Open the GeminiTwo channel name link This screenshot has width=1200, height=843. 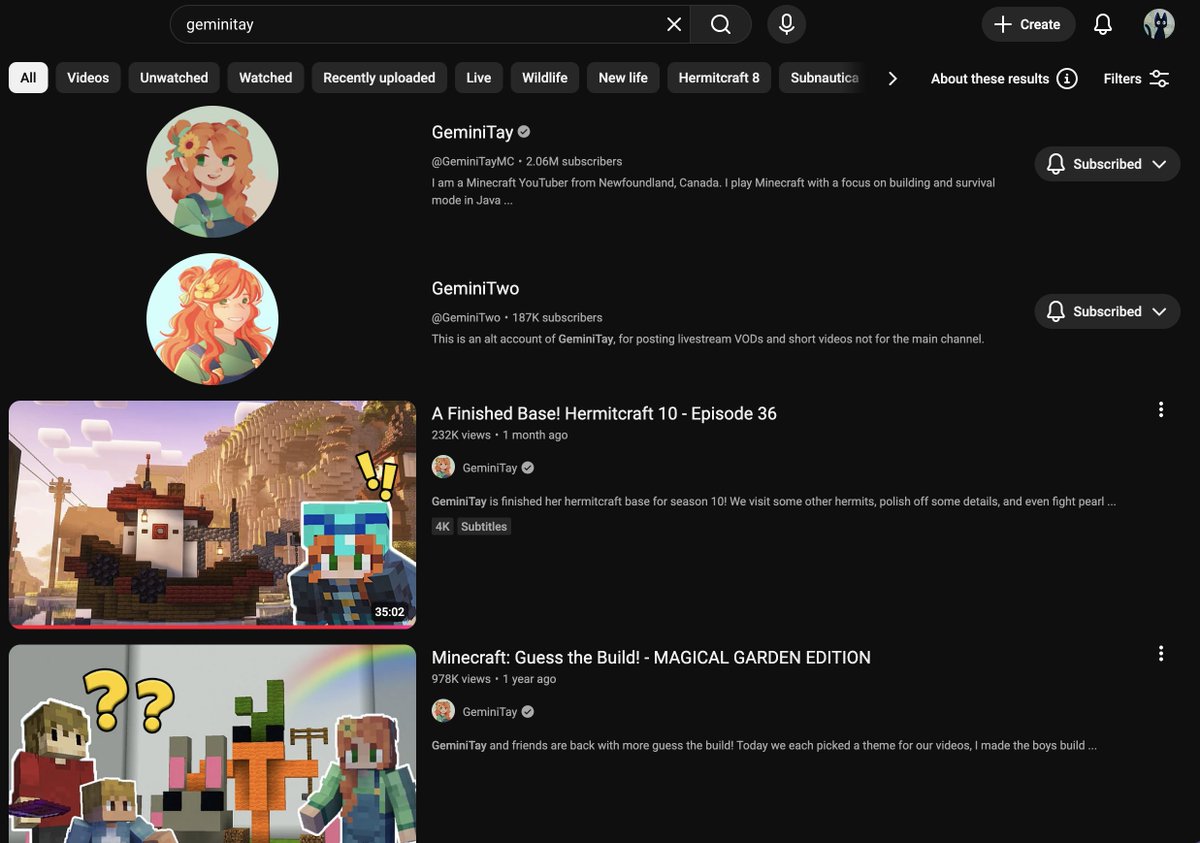pyautogui.click(x=475, y=288)
